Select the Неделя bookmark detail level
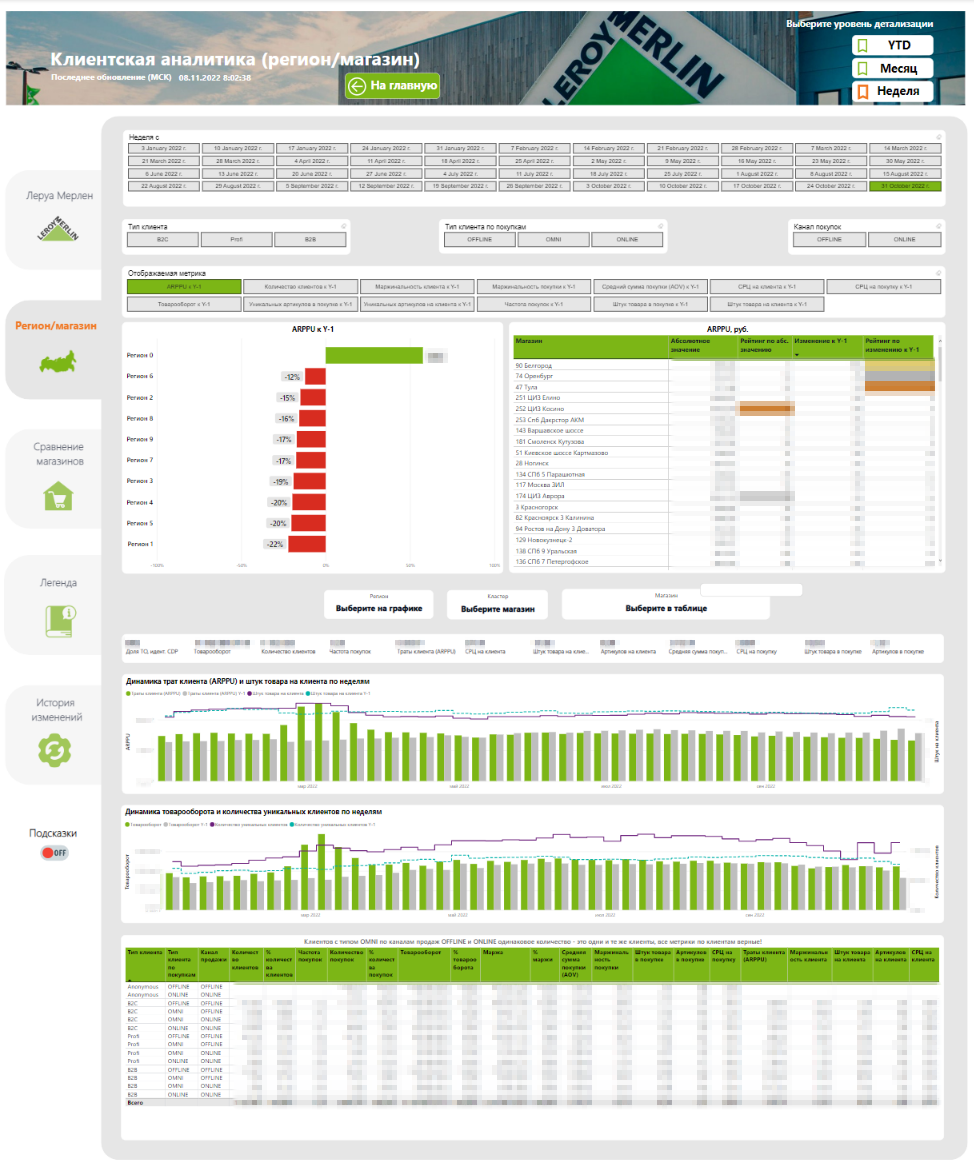 pyautogui.click(x=893, y=91)
